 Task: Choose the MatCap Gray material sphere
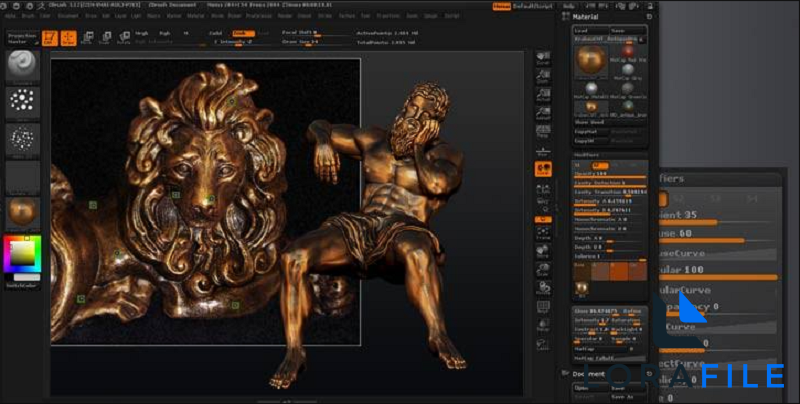pyautogui.click(x=628, y=71)
